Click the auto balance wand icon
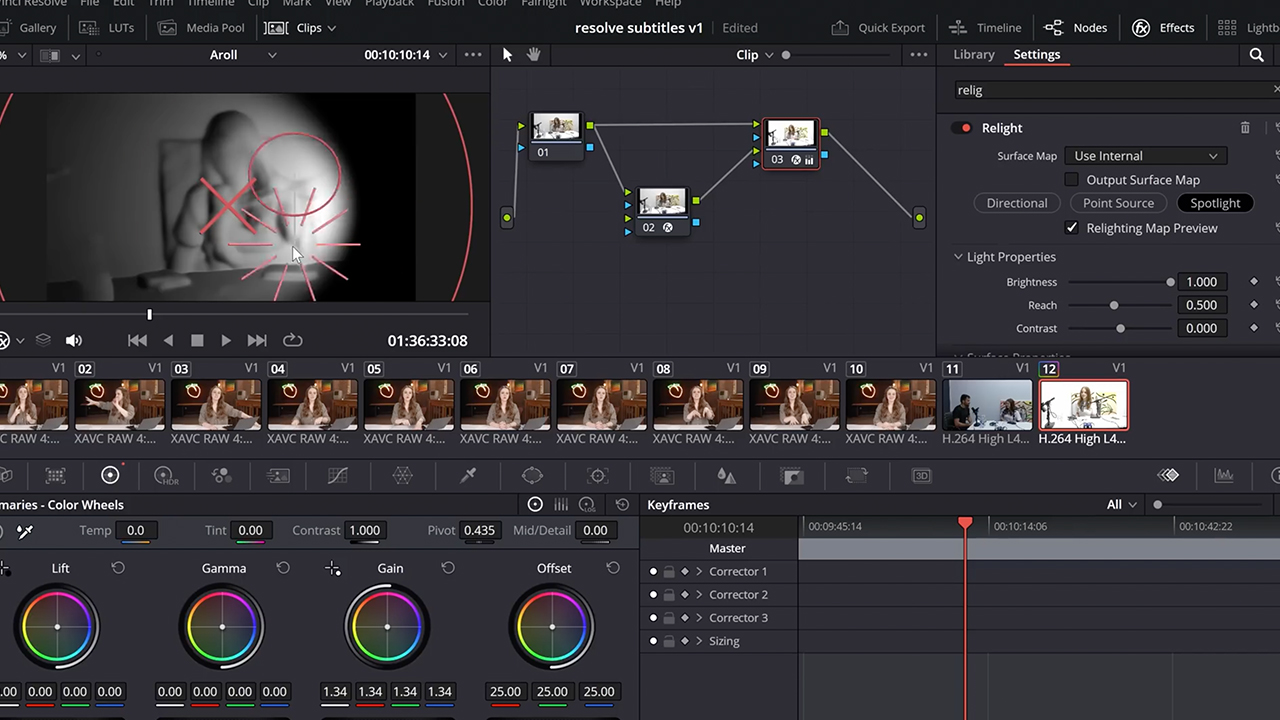The image size is (1280, 720). point(25,531)
